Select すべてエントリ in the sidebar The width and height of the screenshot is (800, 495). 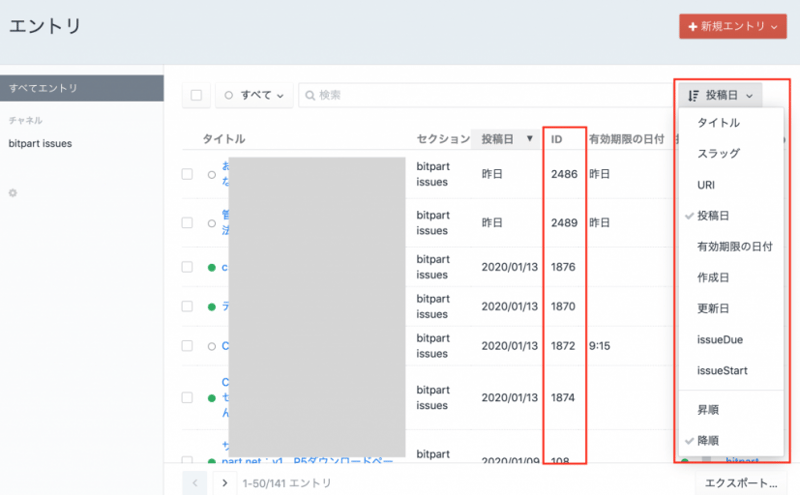click(42, 88)
